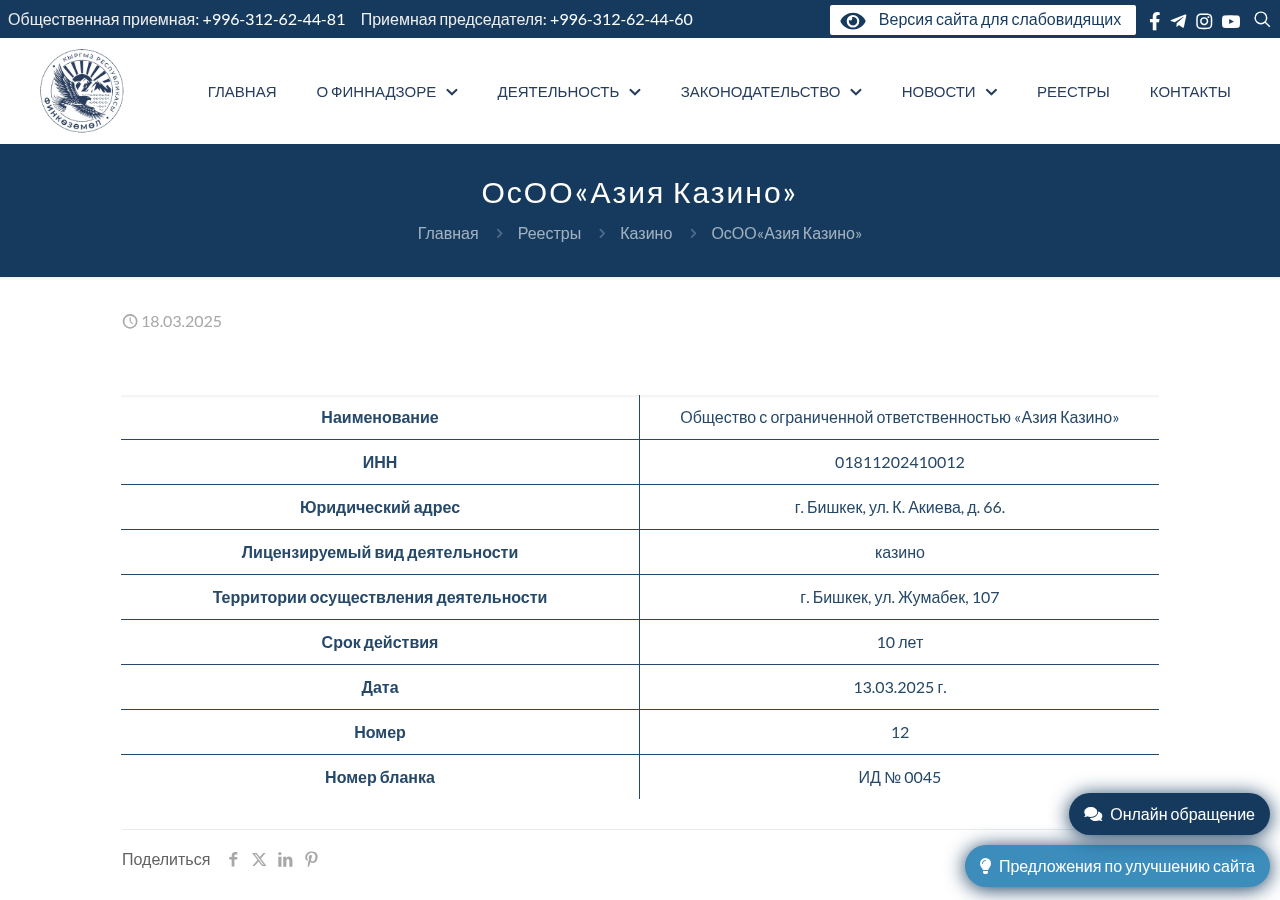1280x900 pixels.
Task: Click the chairman reception phone number
Action: click(621, 19)
